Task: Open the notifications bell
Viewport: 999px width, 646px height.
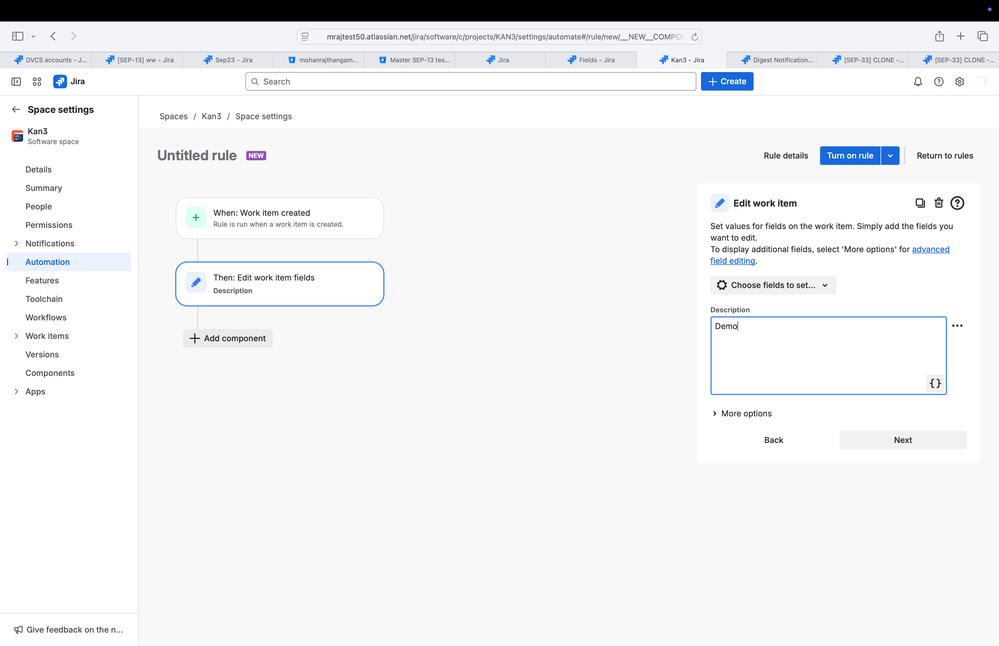Action: click(917, 82)
